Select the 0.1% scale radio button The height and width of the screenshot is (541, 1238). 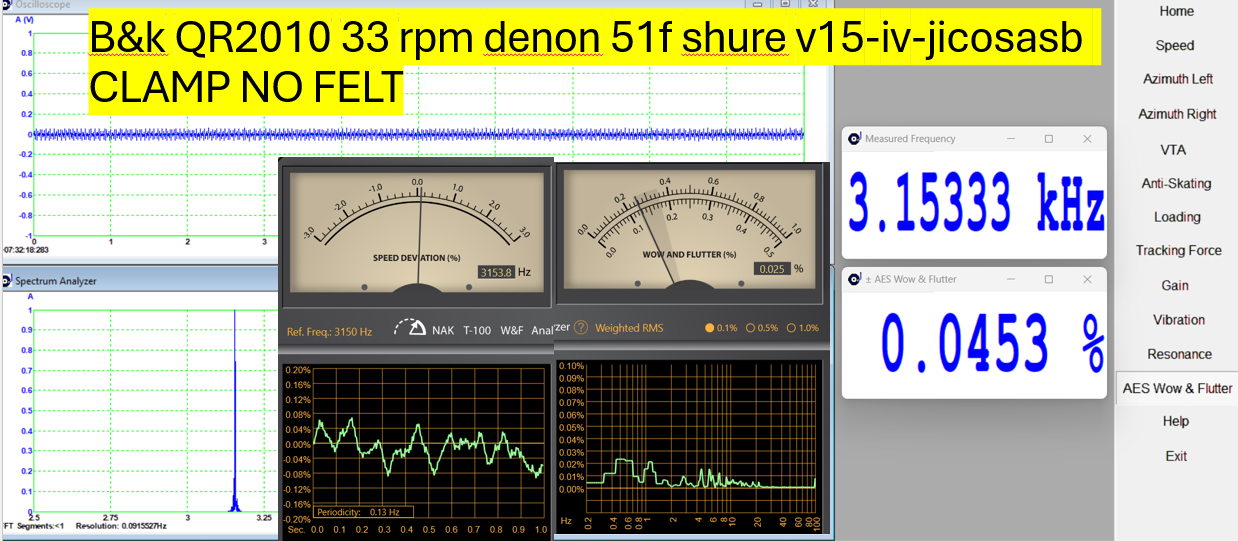tap(711, 328)
